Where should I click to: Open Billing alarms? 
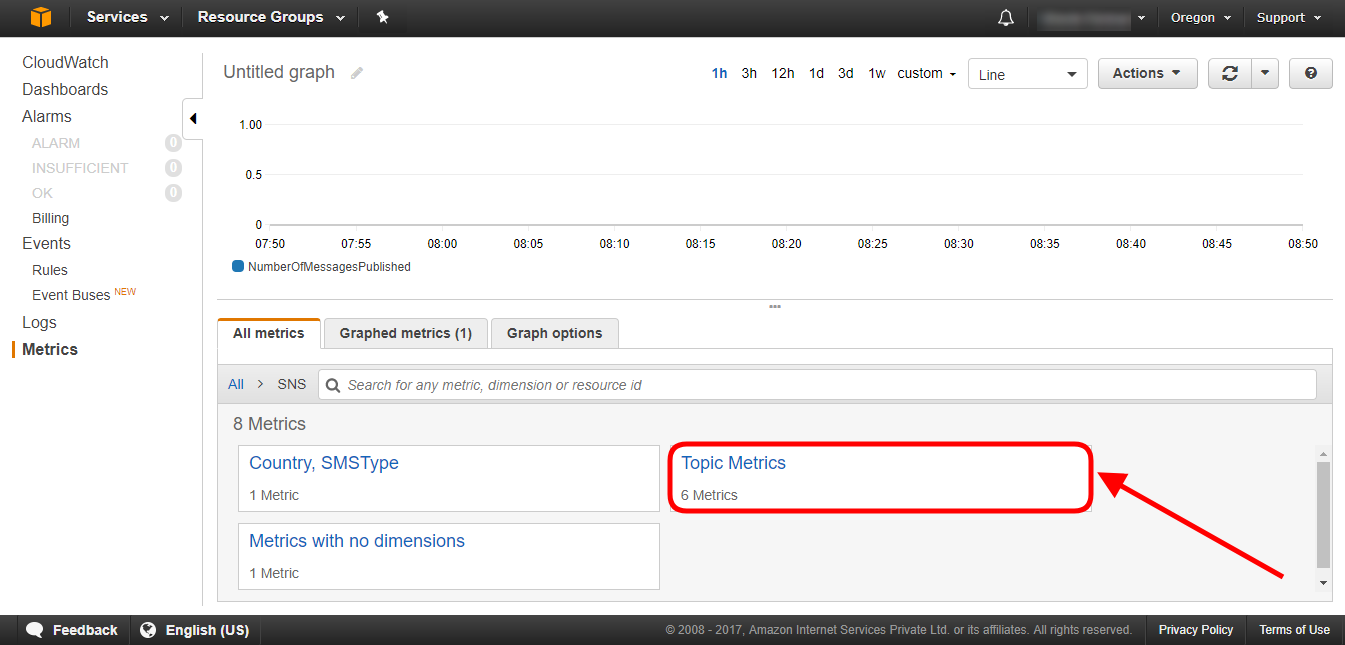tap(50, 218)
